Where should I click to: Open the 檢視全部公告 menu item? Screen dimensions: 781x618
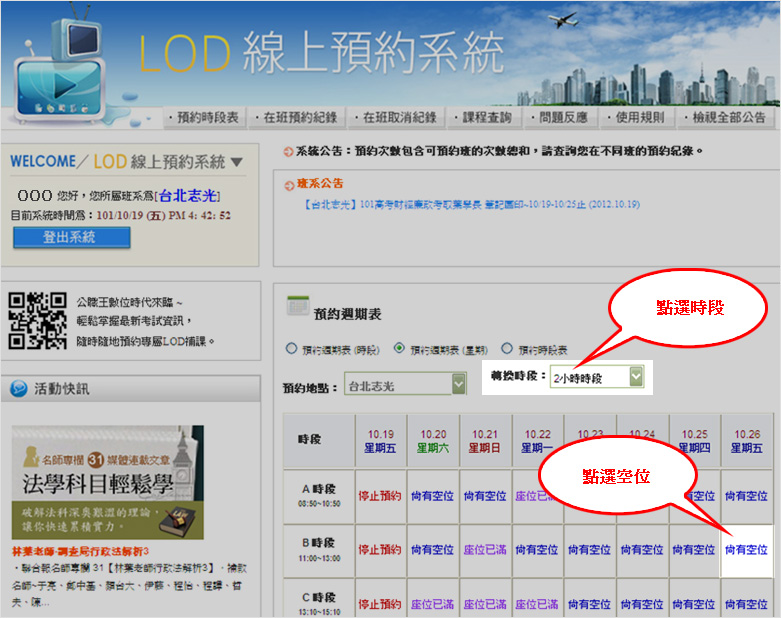pos(725,118)
